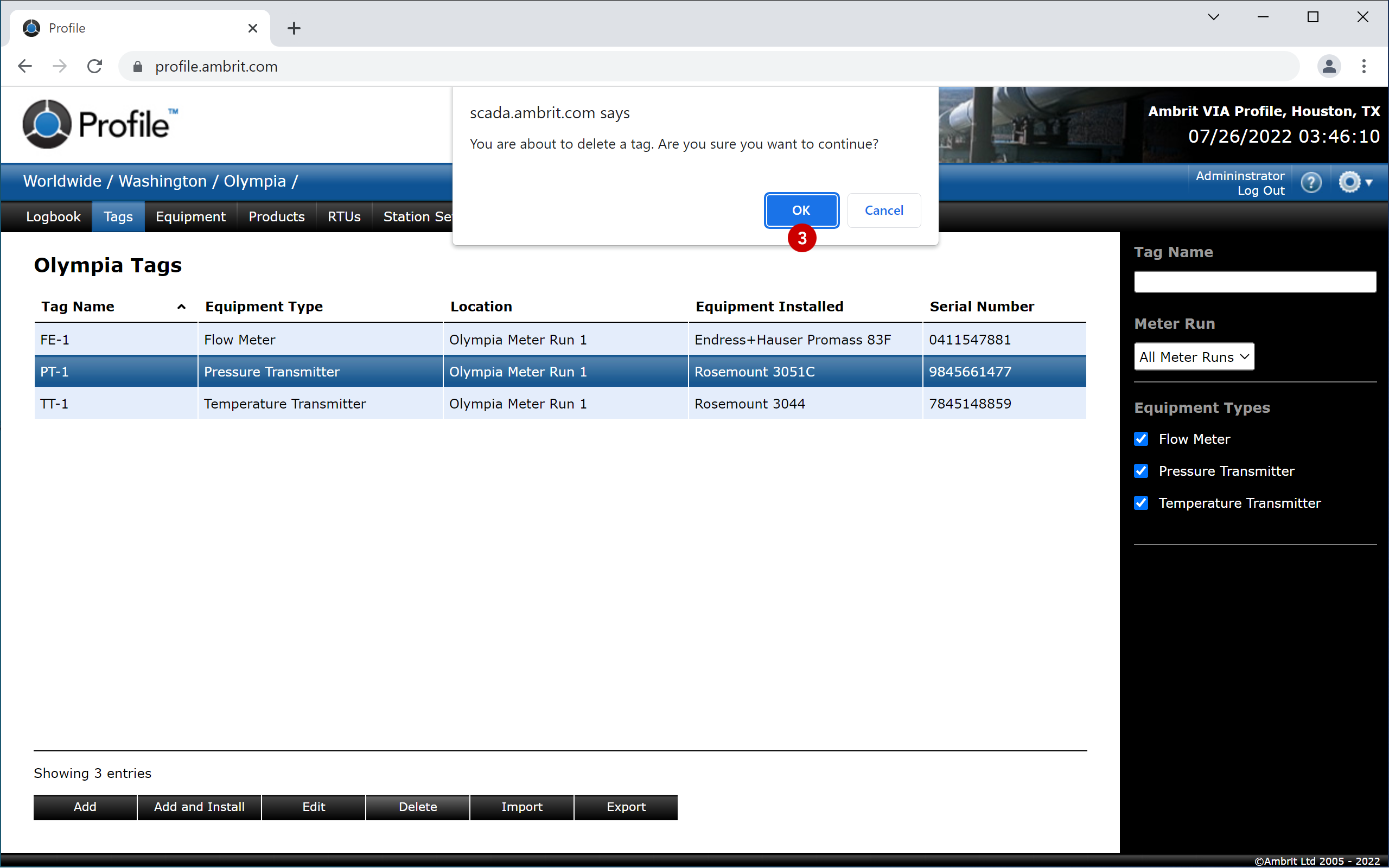
Task: Reload the page with refresh icon
Action: (x=95, y=66)
